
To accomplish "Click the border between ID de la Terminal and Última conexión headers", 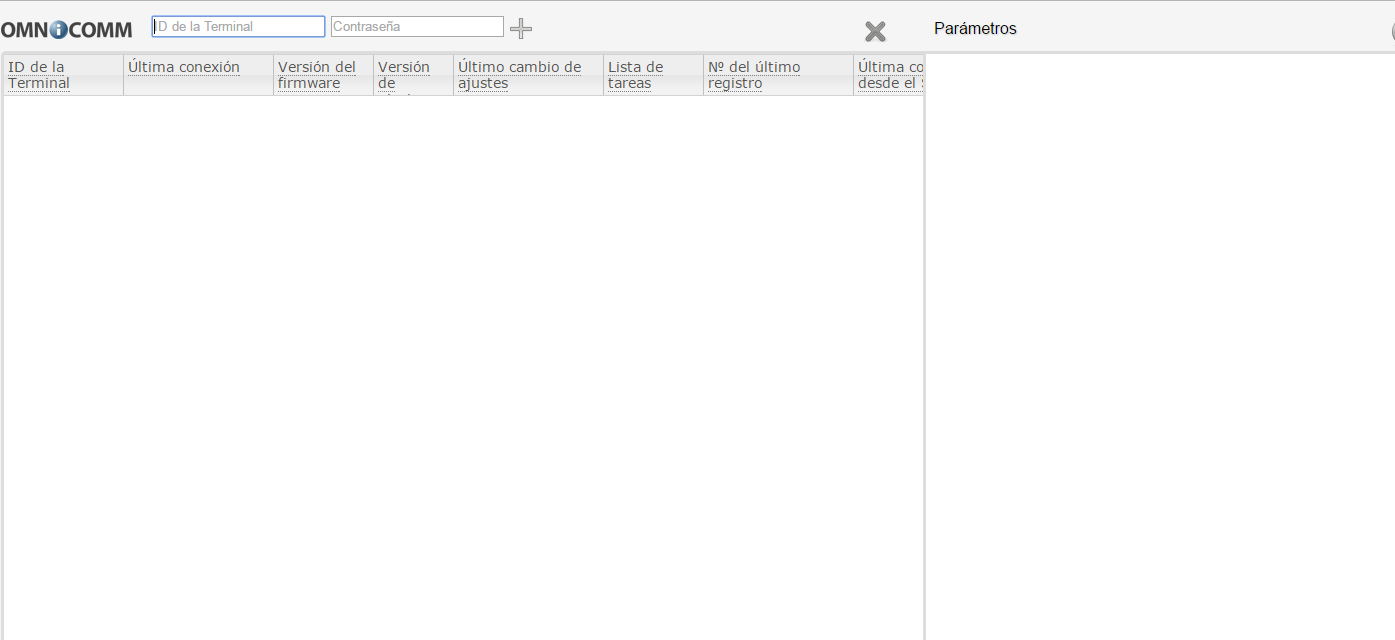I will tap(123, 75).
